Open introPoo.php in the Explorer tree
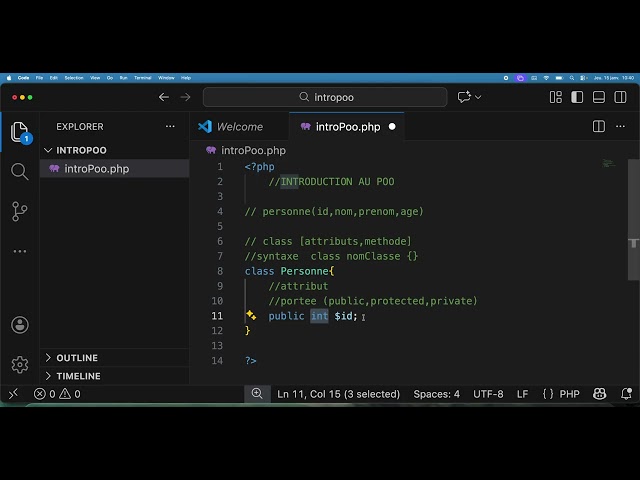 click(114, 169)
